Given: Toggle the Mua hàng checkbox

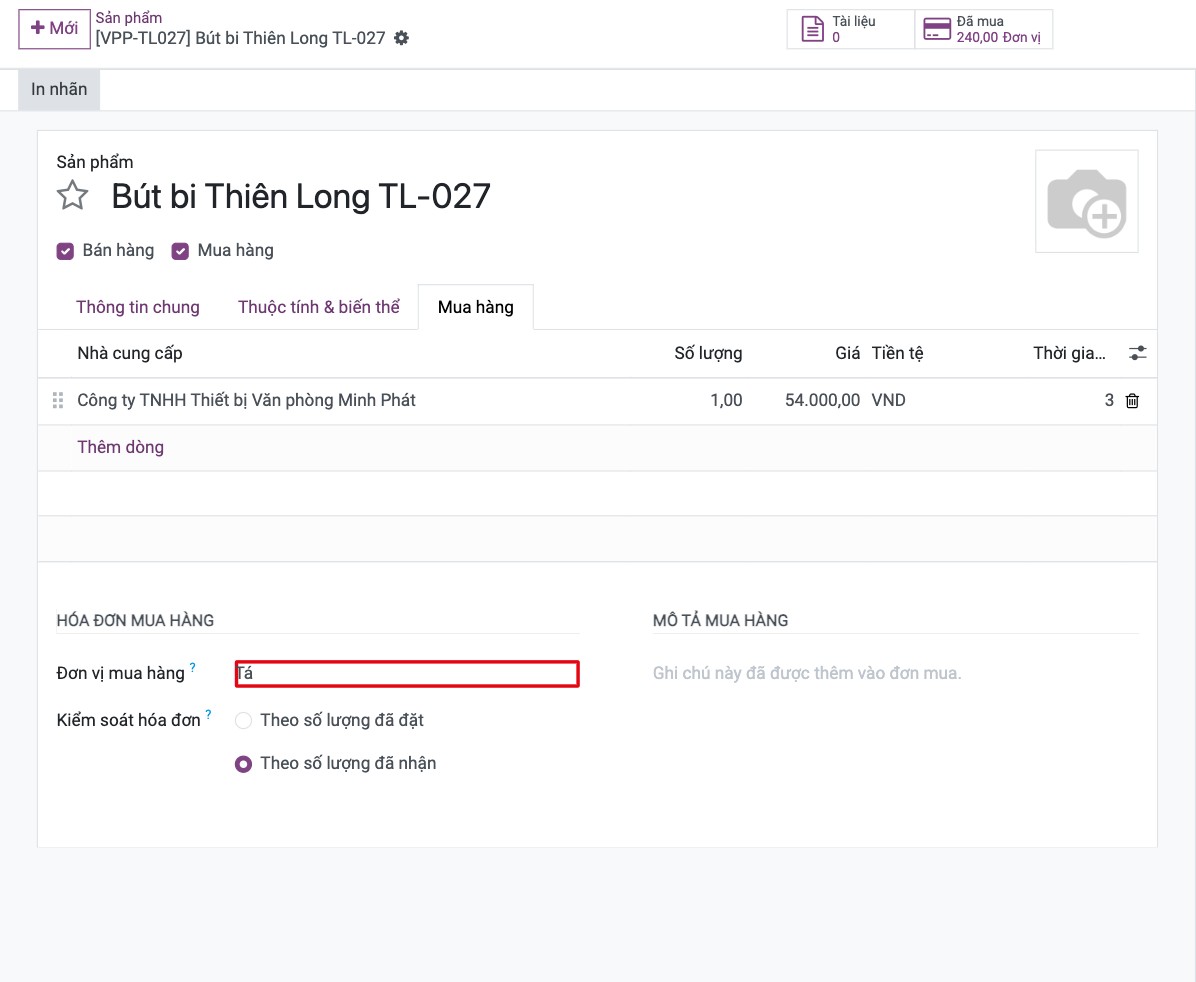Looking at the screenshot, I should tap(180, 251).
